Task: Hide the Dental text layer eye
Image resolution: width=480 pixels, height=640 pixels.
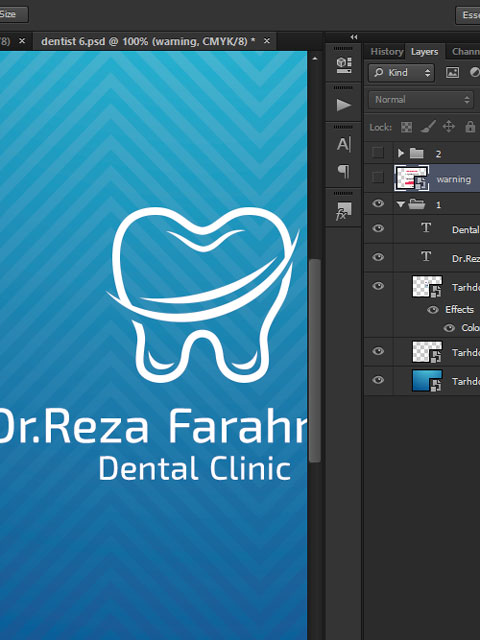Action: point(378,228)
